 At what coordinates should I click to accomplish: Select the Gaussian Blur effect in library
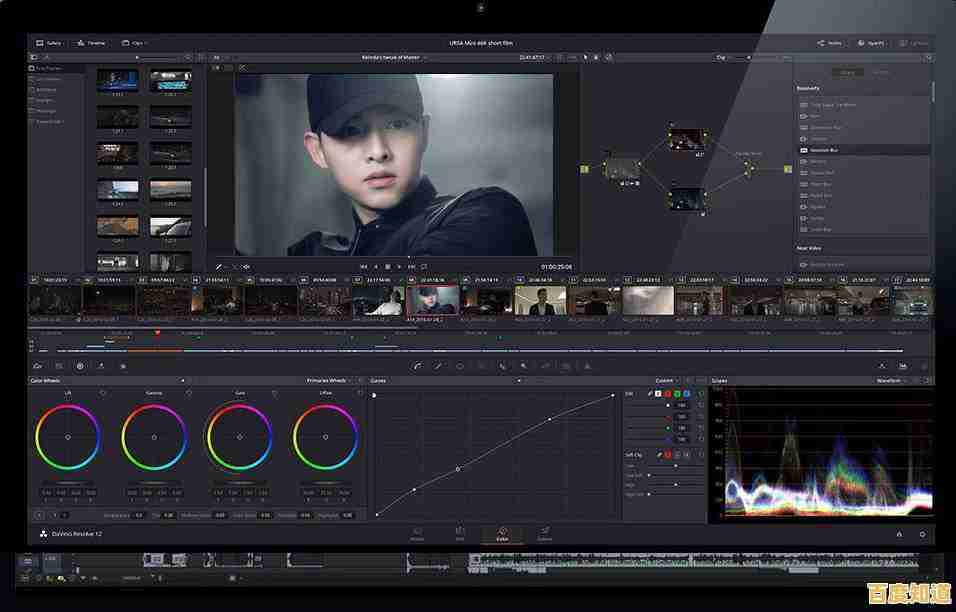pos(826,149)
